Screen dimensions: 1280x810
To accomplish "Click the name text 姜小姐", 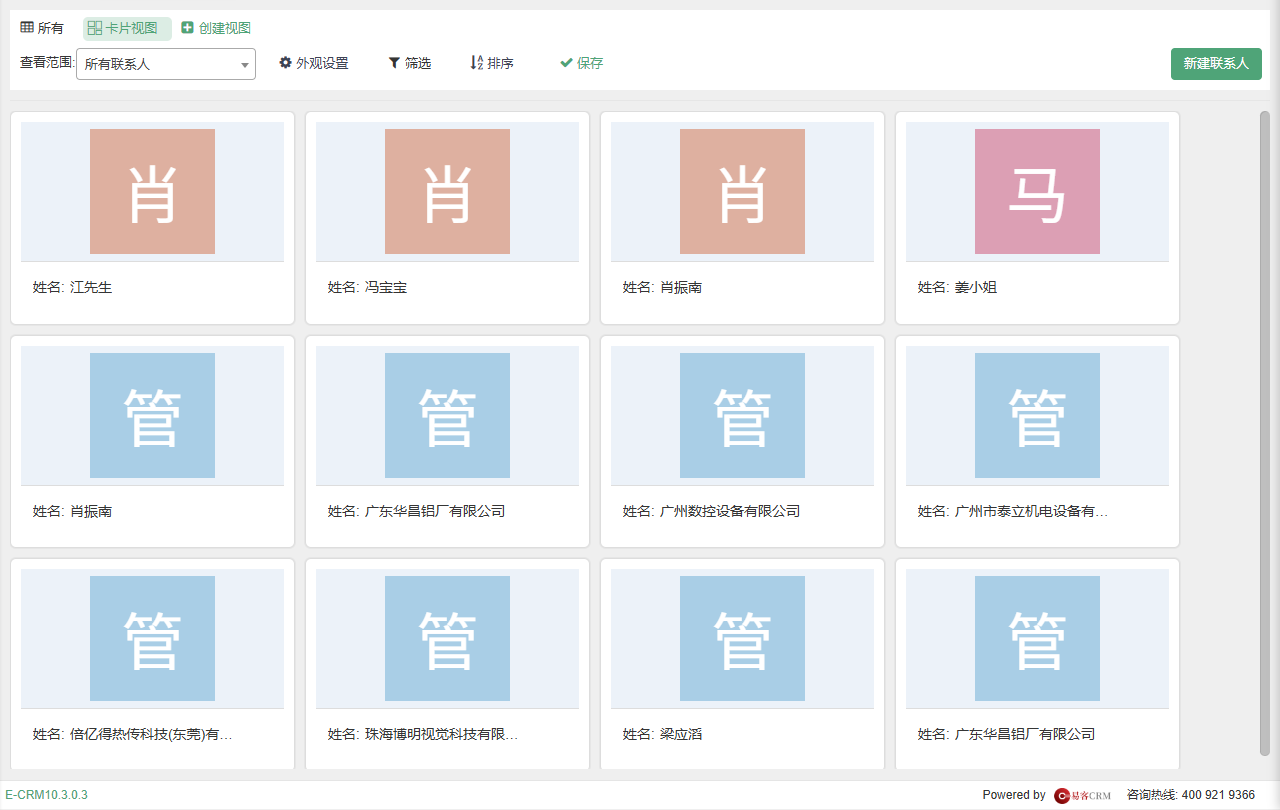I will [x=976, y=288].
